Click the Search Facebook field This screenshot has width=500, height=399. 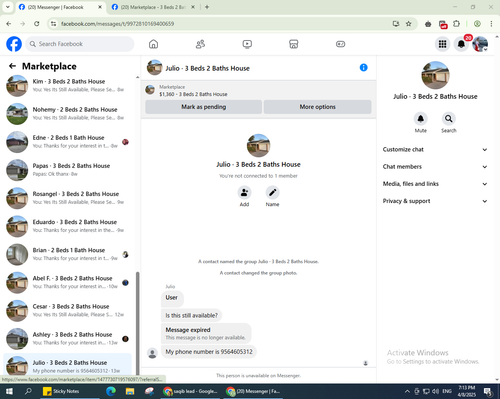(x=80, y=44)
